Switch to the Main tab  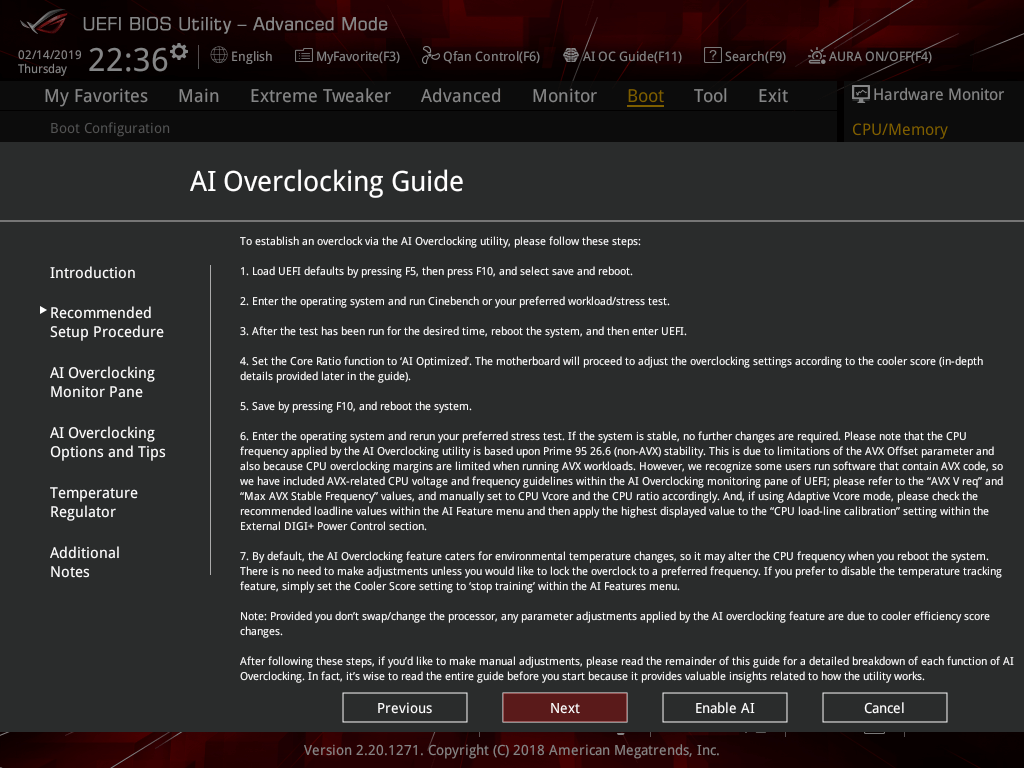click(x=199, y=96)
